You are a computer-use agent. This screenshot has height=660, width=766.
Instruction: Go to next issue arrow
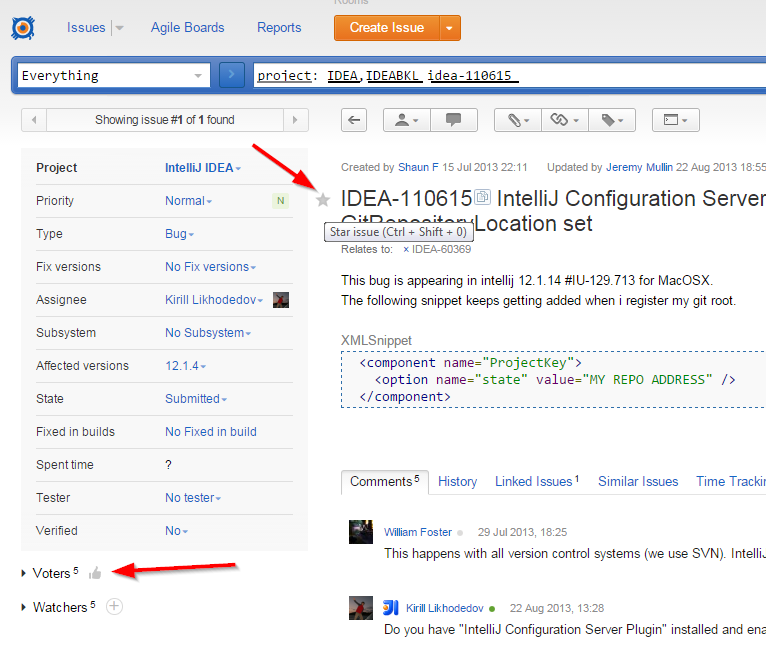296,120
